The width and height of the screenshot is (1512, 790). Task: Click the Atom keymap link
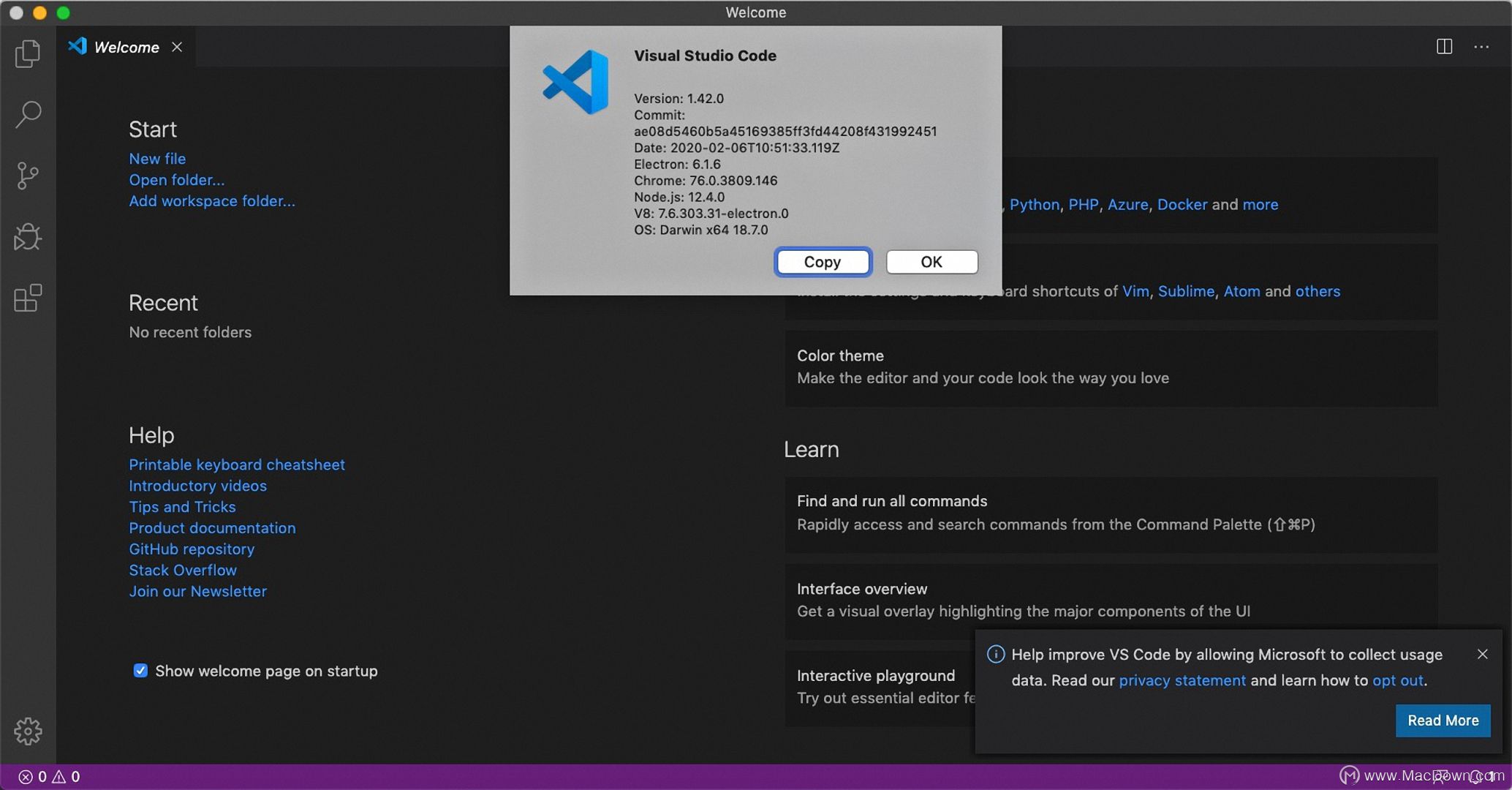[1241, 291]
